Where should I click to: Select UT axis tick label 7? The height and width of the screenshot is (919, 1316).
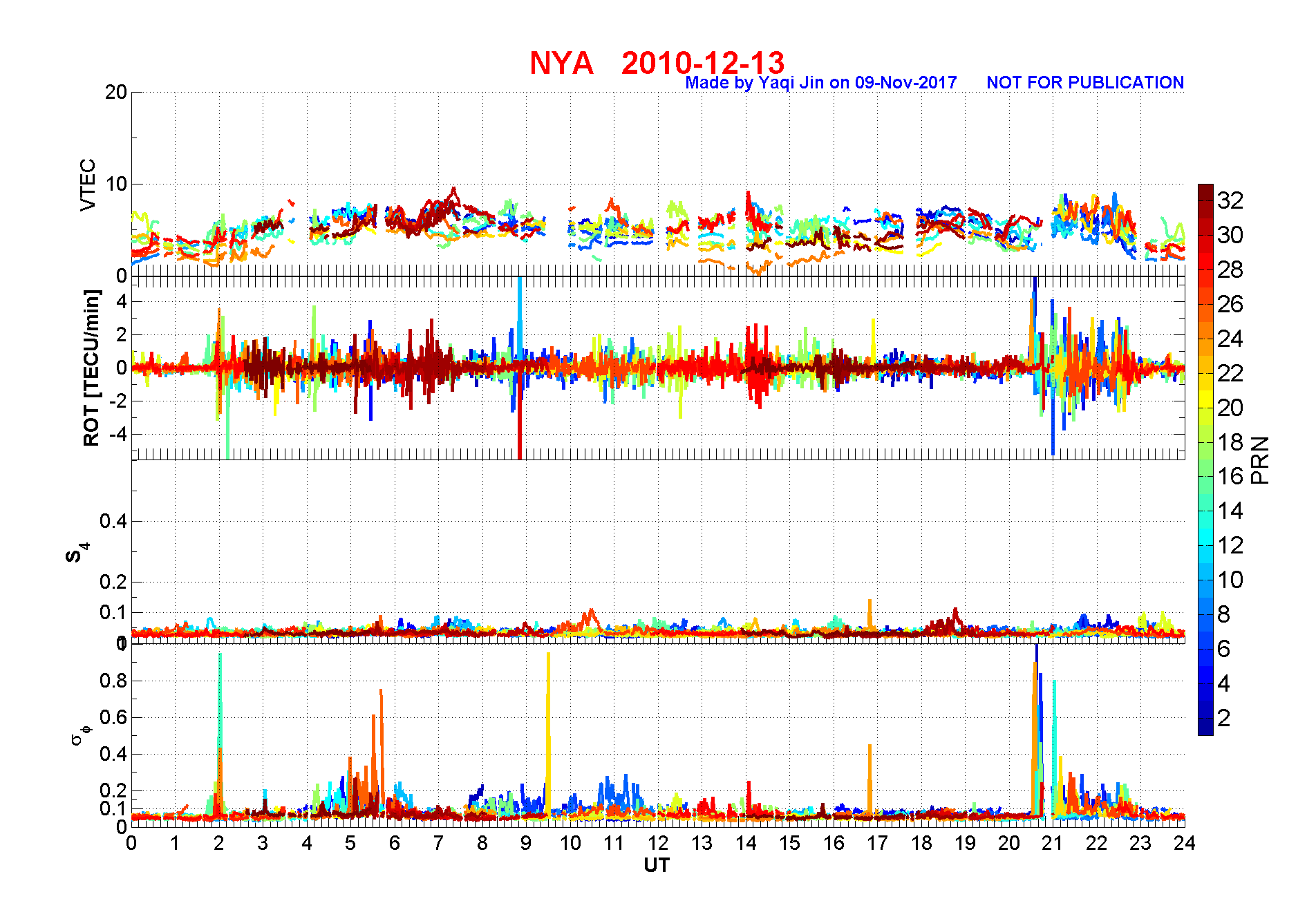point(438,843)
